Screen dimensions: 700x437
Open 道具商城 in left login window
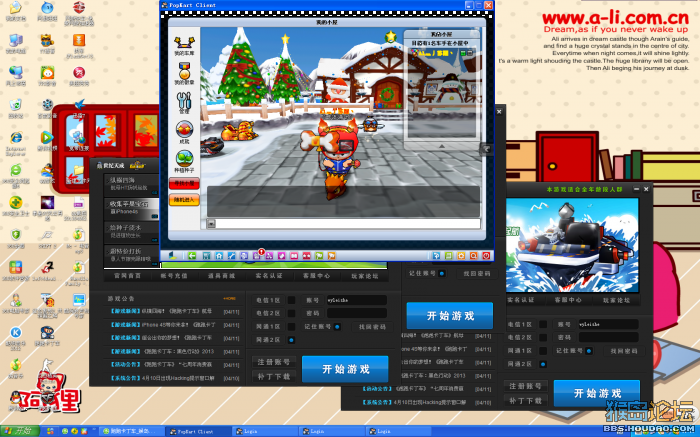pyautogui.click(x=221, y=276)
